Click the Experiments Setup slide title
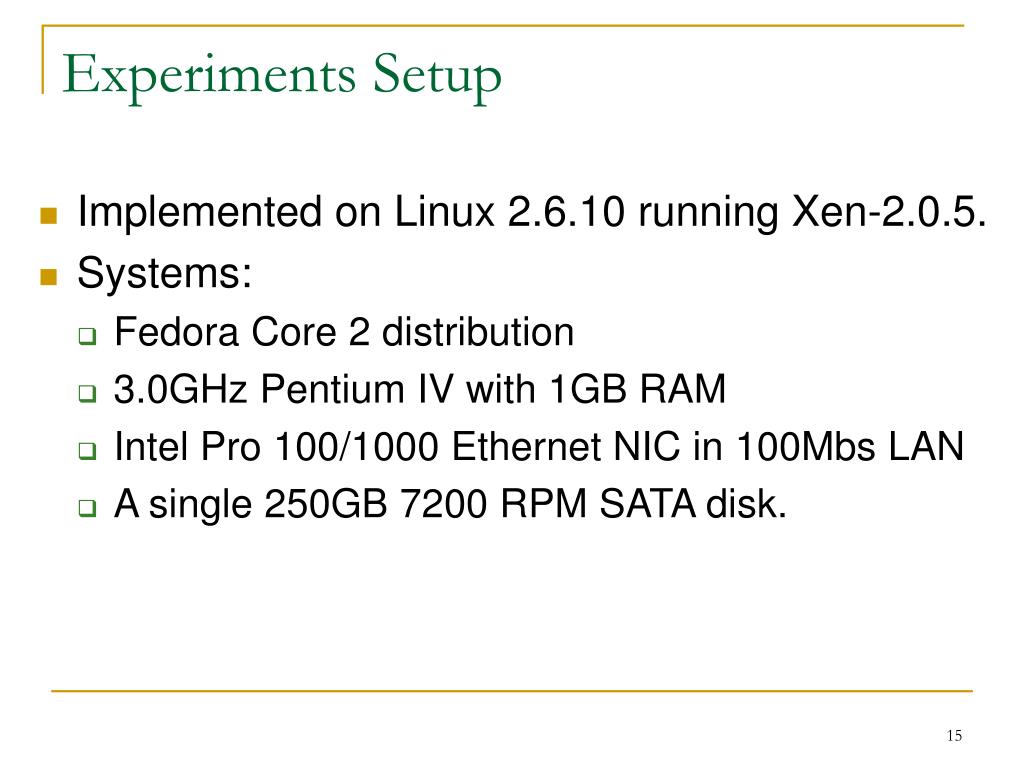This screenshot has height=768, width=1024. (x=281, y=76)
